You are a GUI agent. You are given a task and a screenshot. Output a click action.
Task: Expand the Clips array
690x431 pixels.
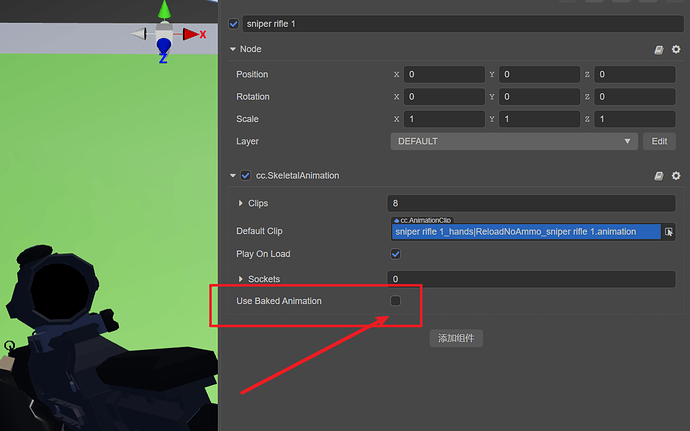(x=240, y=203)
